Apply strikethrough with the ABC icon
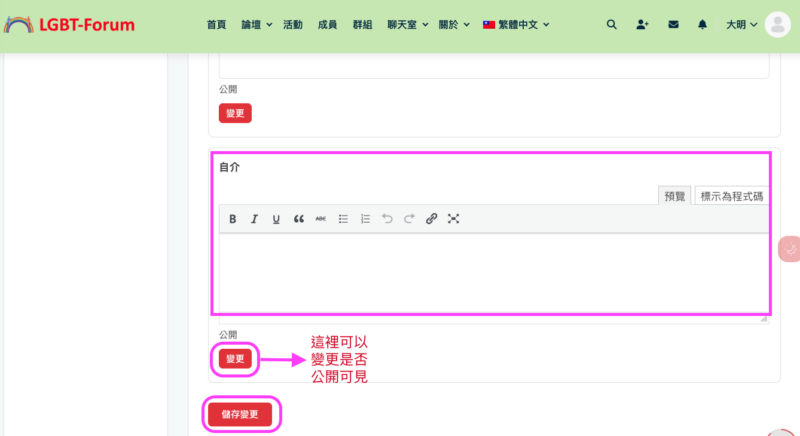Viewport: 800px width, 436px height. pos(321,219)
